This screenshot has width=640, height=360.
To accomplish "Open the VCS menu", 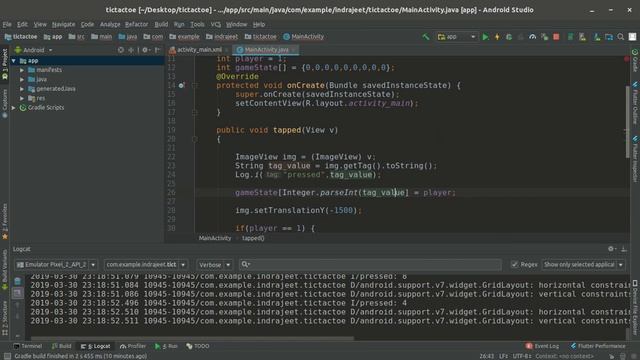I will coord(216,24).
